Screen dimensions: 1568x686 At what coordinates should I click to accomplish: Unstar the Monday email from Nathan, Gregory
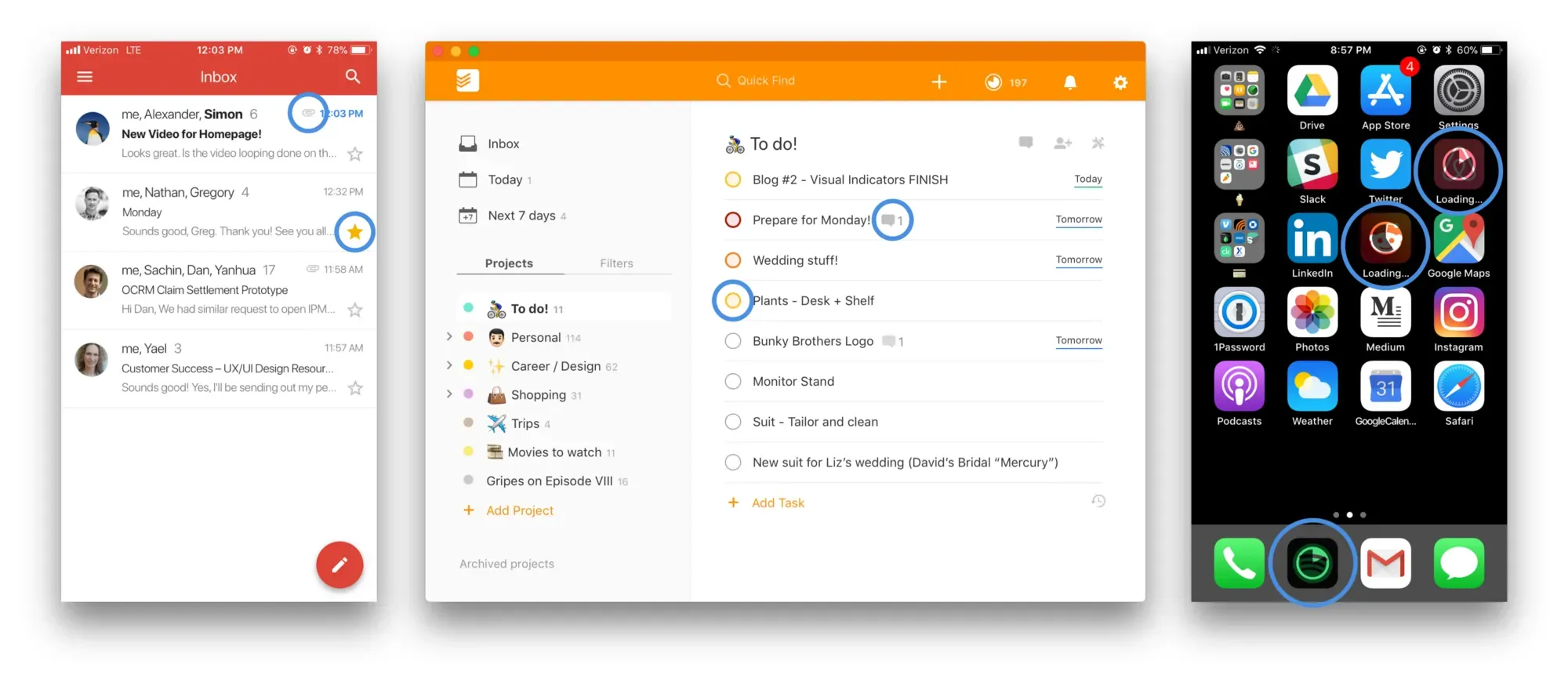(355, 232)
